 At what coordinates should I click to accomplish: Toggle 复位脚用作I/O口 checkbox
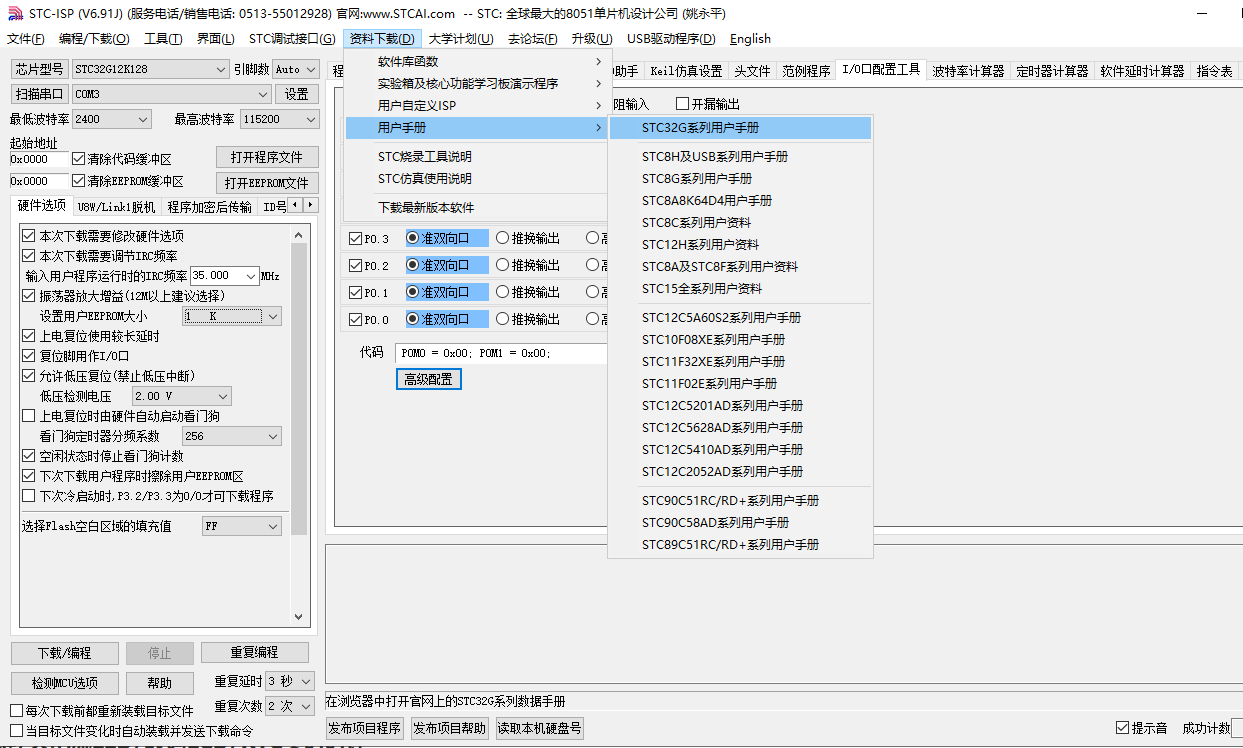28,356
